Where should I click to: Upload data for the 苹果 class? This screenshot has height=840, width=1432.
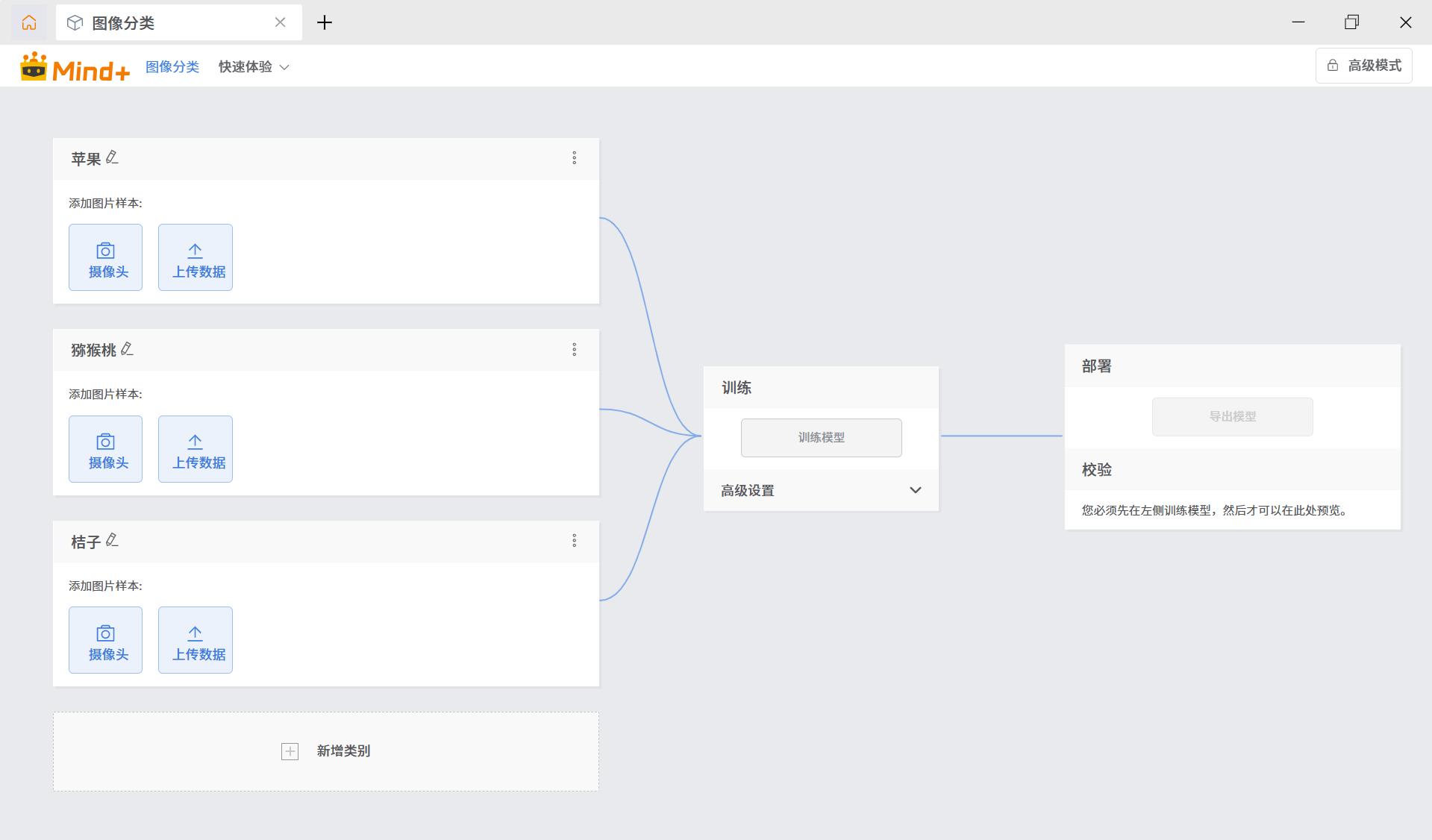pyautogui.click(x=196, y=257)
